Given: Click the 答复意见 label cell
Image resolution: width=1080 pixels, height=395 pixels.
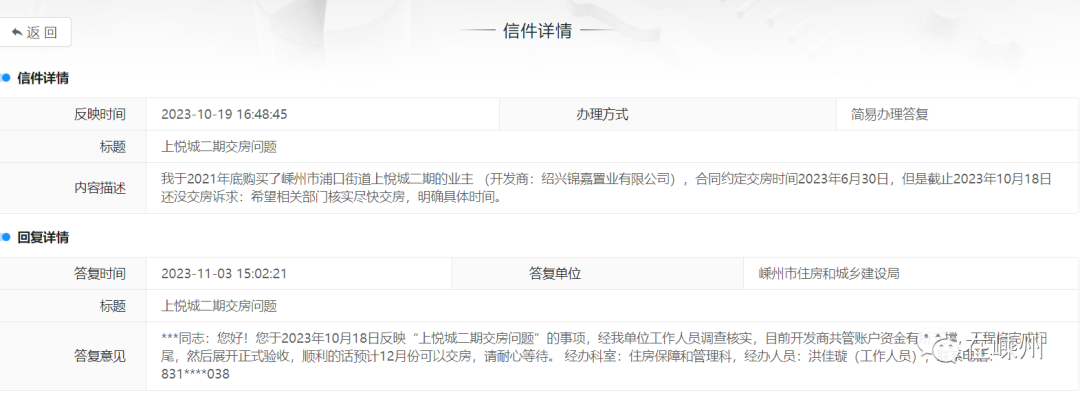Looking at the screenshot, I should tap(73, 356).
